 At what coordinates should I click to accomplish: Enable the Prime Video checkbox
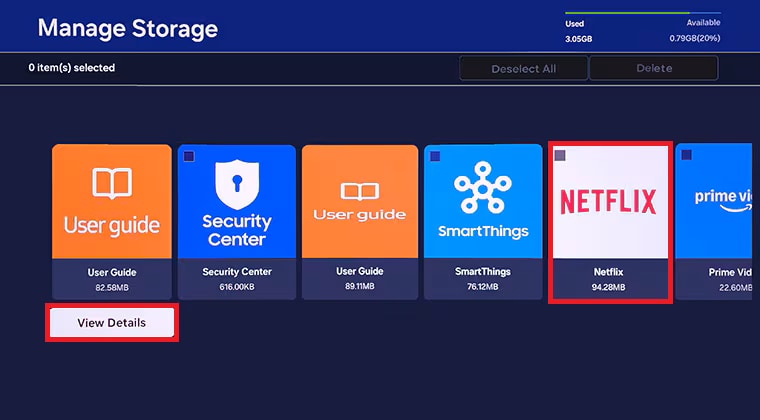tap(685, 156)
